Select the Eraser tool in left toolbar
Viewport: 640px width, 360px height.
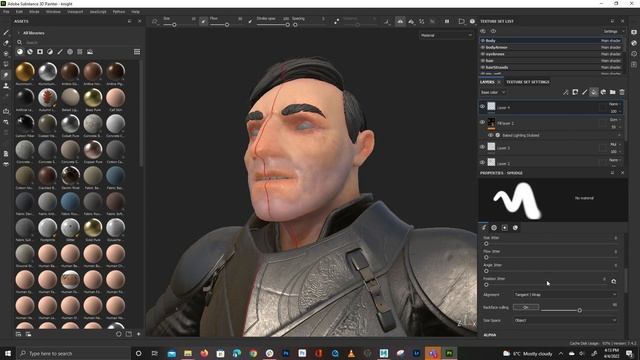6,43
